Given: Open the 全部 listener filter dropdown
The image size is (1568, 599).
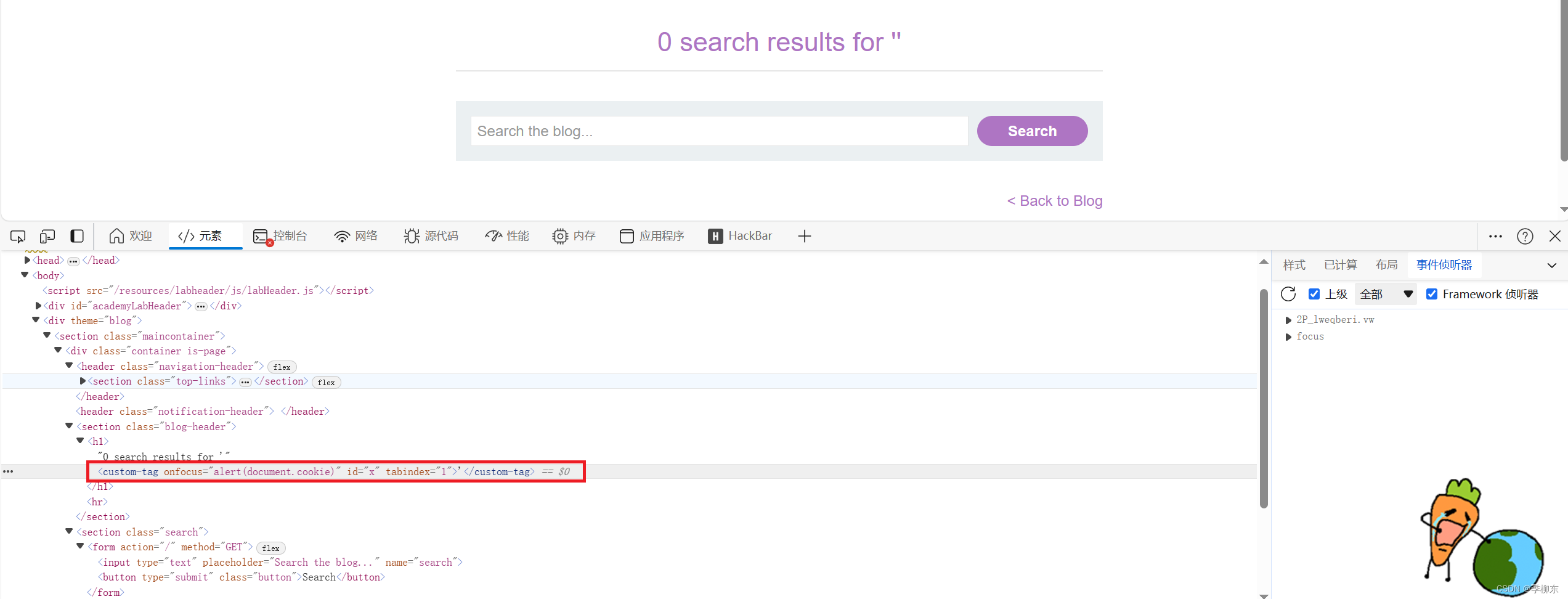Looking at the screenshot, I should pyautogui.click(x=1386, y=294).
